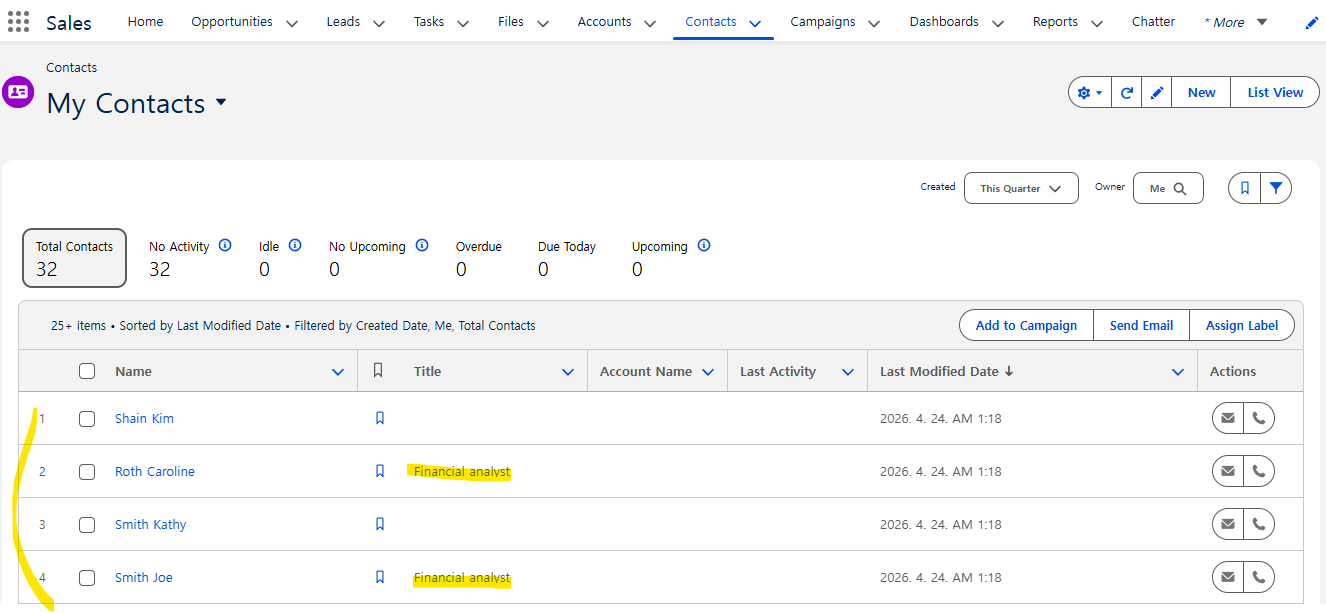Click the list view settings gear icon
The width and height of the screenshot is (1326, 613).
click(x=1089, y=93)
